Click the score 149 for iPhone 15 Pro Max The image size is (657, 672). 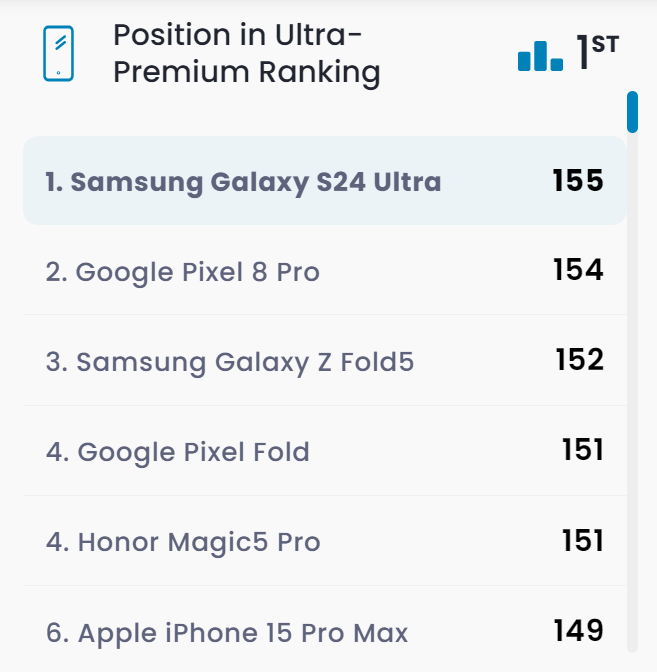[x=578, y=631]
